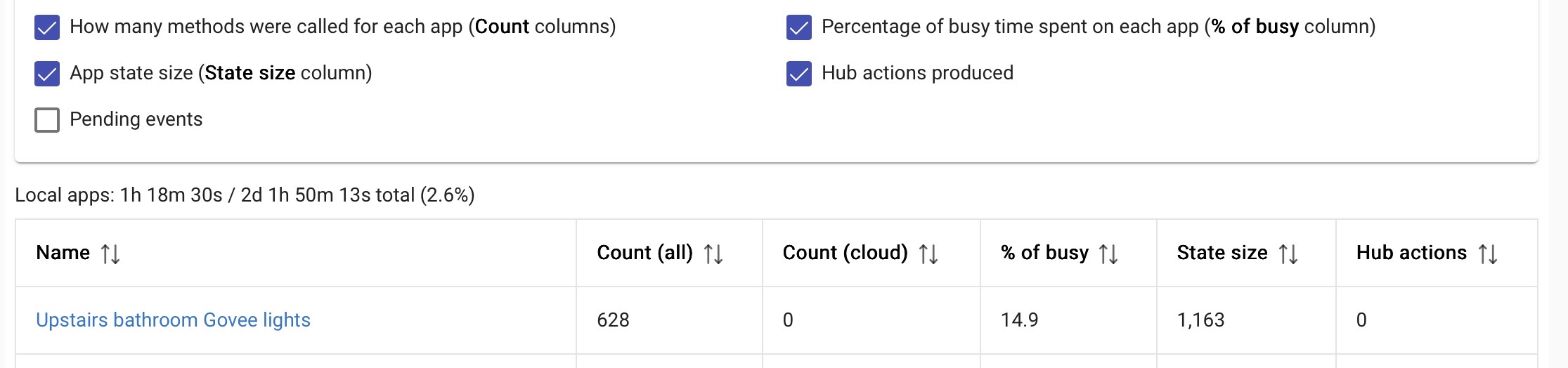Screen dimensions: 1568x368
Task: Toggle Hub actions produced checkbox
Action: pos(799,74)
